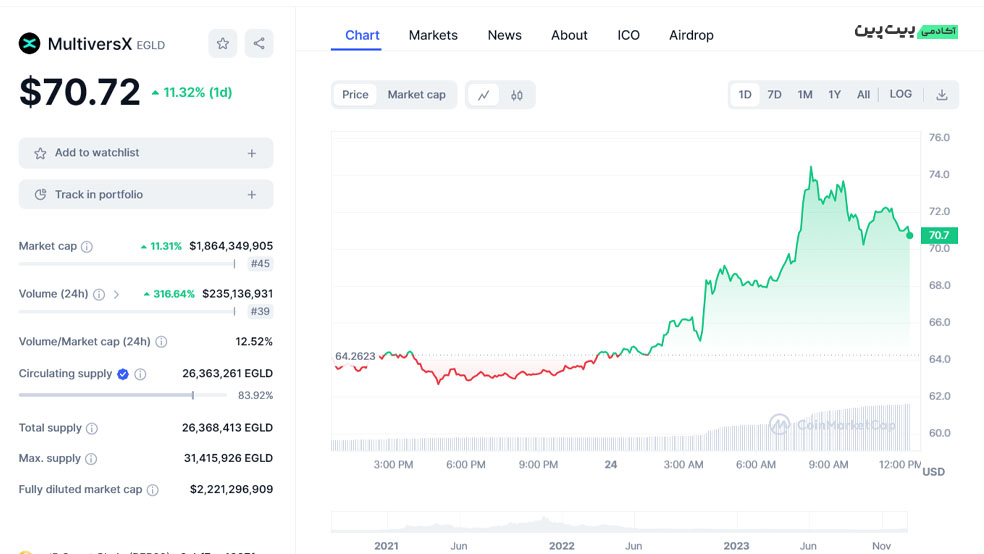
Task: Click info icon beside Fully diluted market cap
Action: [x=153, y=490]
